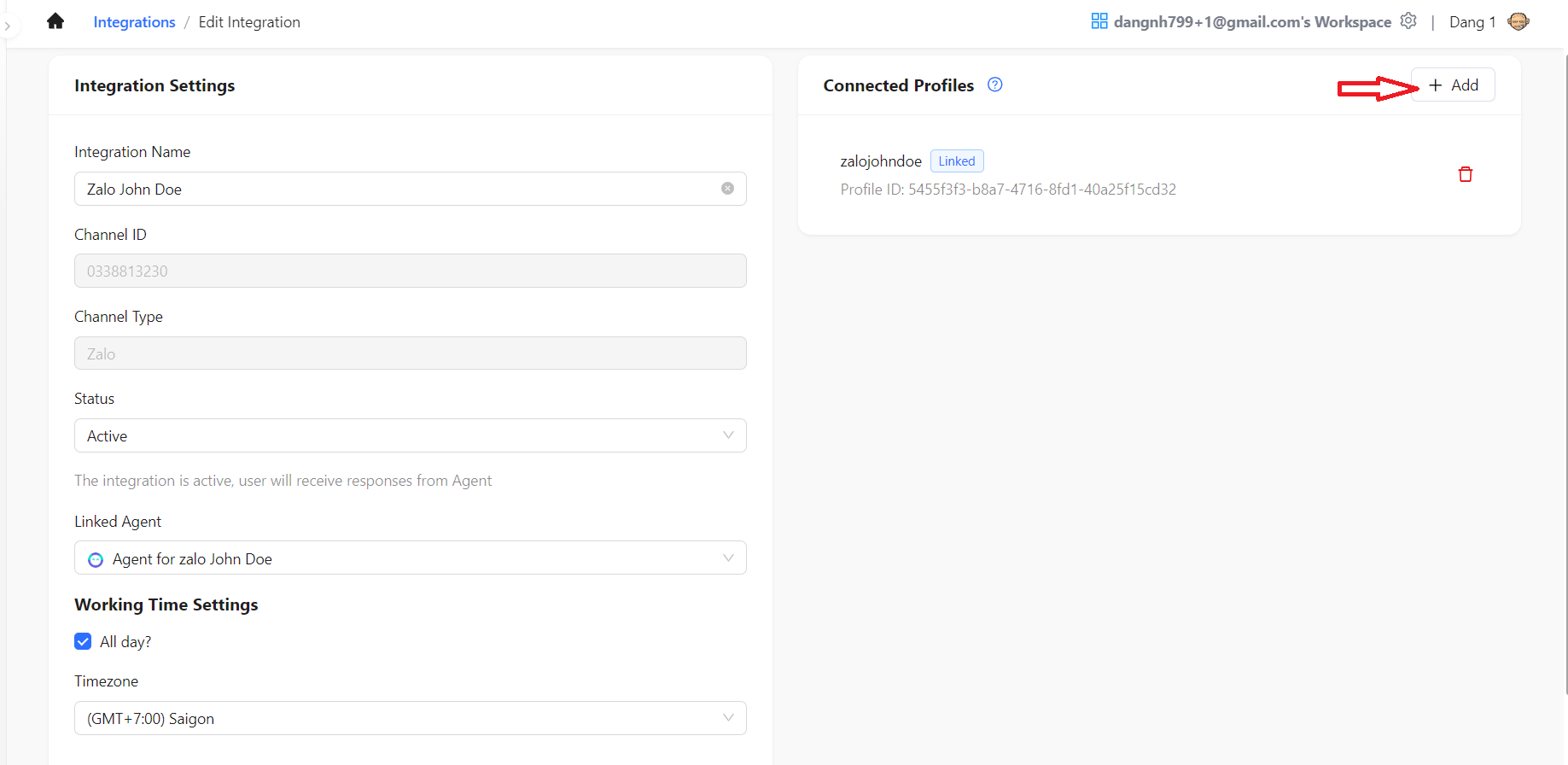Open the Linked Agent dropdown
This screenshot has width=1568, height=765.
410,558
